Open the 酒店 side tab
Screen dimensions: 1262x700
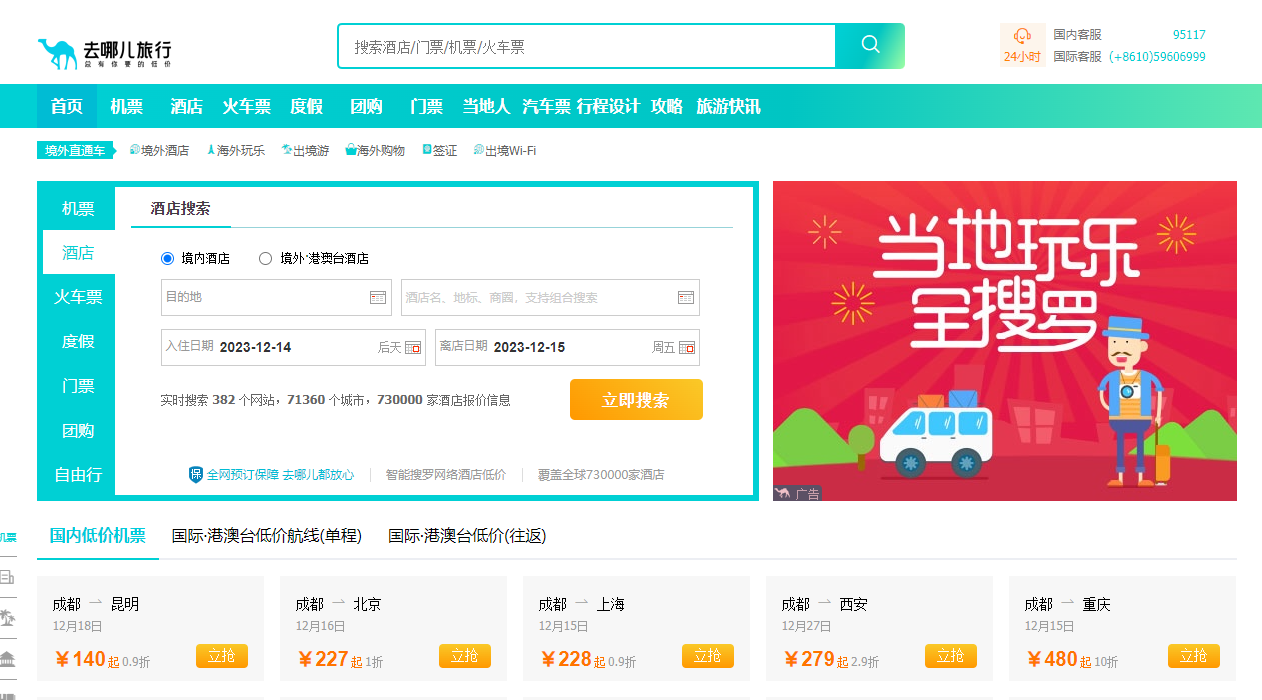(78, 253)
